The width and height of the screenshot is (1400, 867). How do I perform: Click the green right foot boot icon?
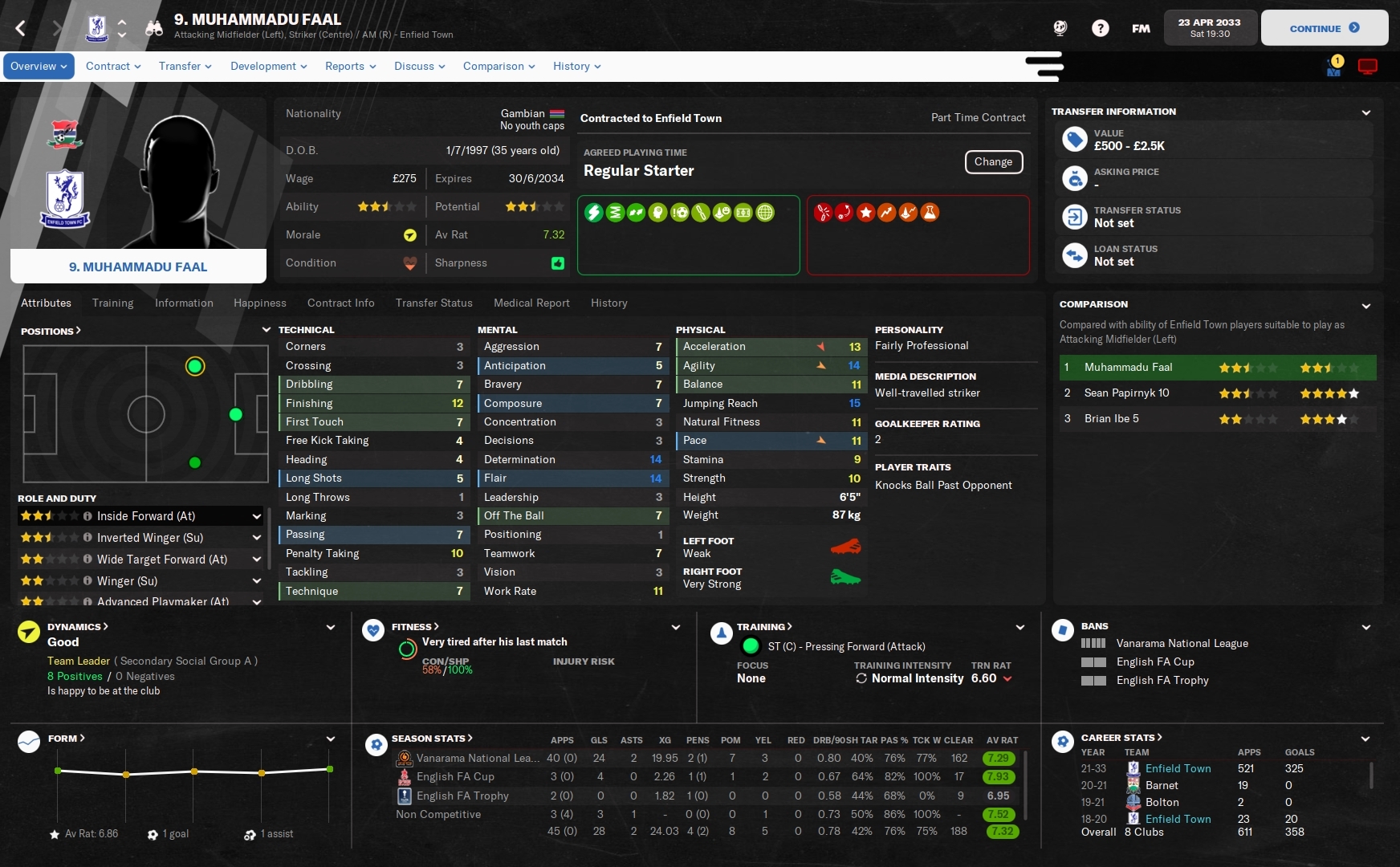click(x=845, y=576)
